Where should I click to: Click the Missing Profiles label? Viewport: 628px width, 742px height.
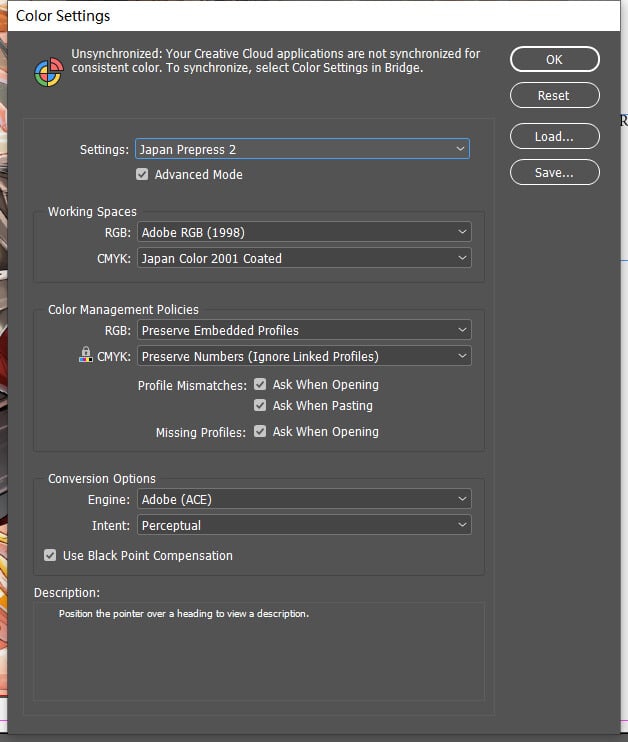click(201, 433)
